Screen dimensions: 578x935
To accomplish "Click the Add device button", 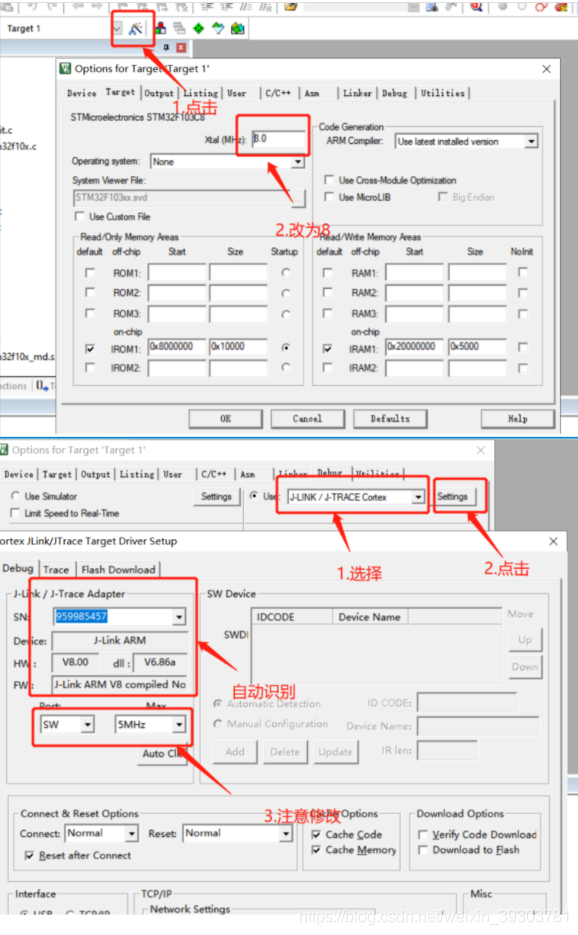I will [235, 751].
